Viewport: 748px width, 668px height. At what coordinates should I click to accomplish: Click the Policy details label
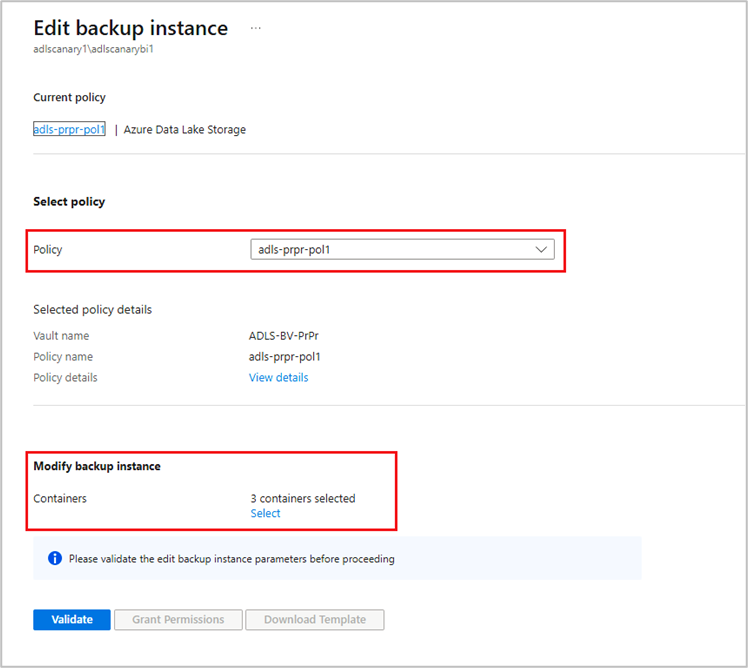pos(65,377)
